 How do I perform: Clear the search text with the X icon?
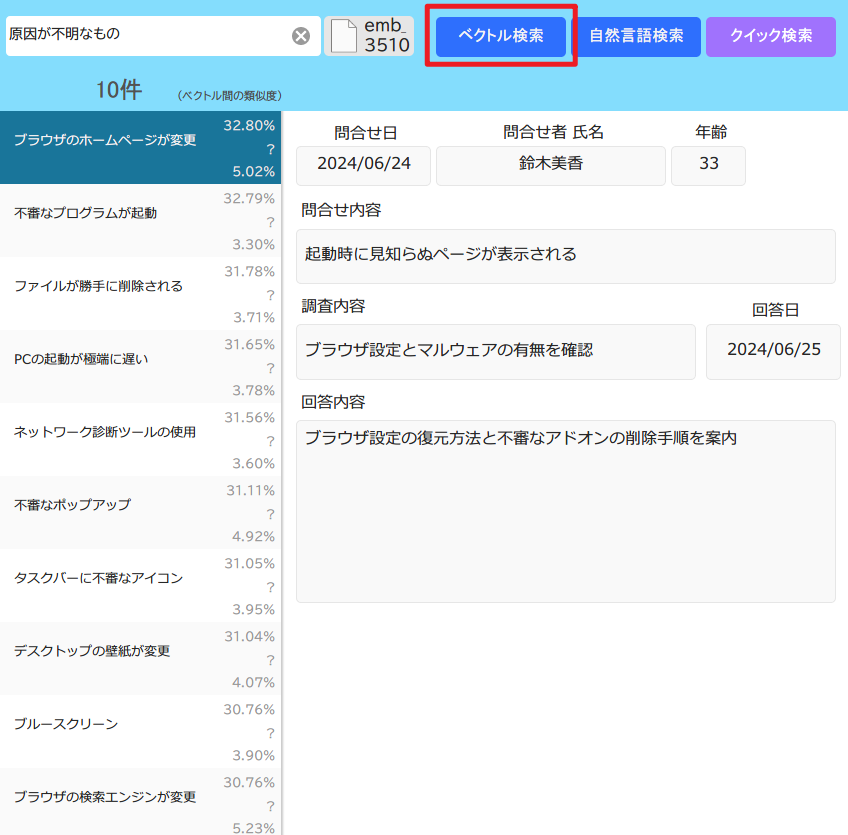pyautogui.click(x=300, y=36)
